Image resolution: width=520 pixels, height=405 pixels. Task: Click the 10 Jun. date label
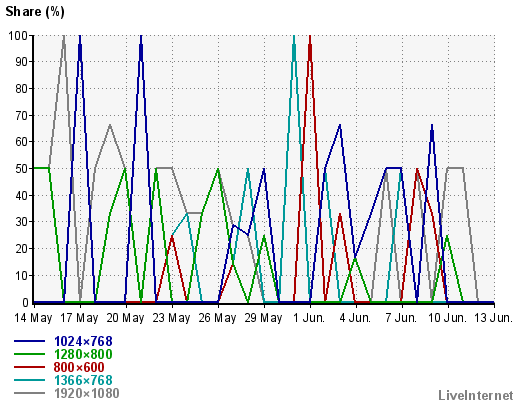click(x=447, y=318)
